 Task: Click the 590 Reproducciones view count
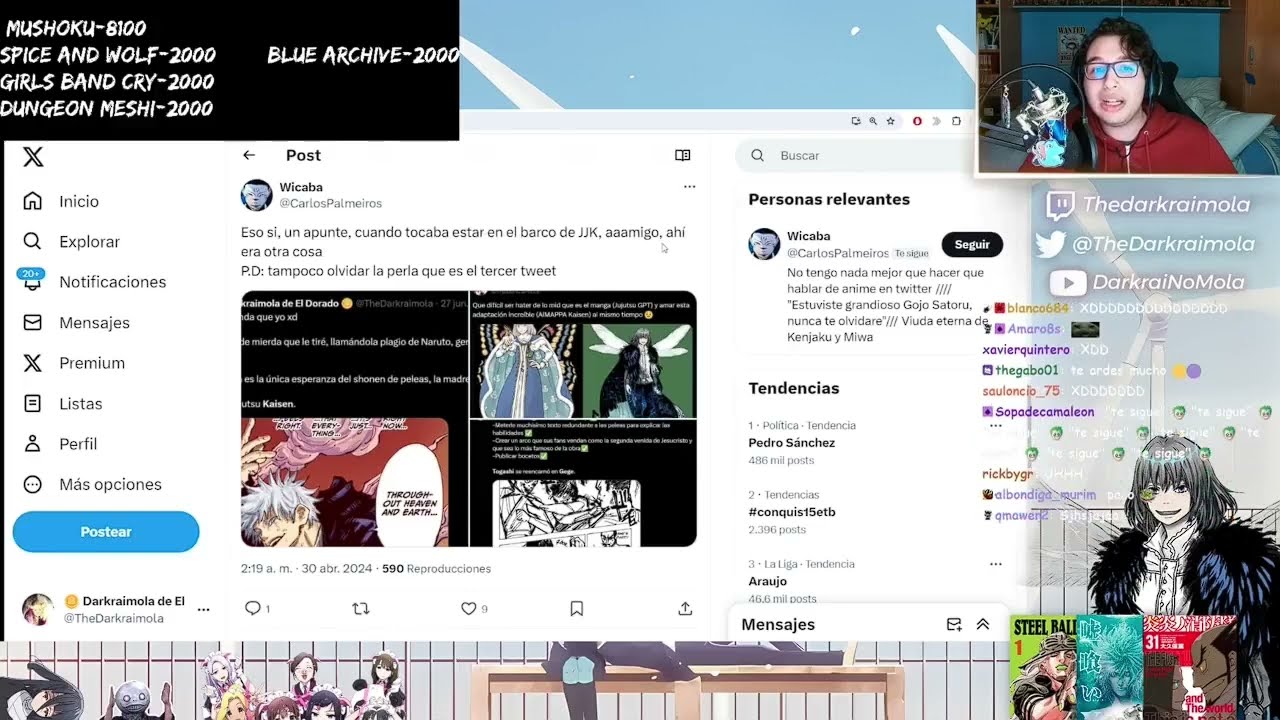[x=436, y=568]
